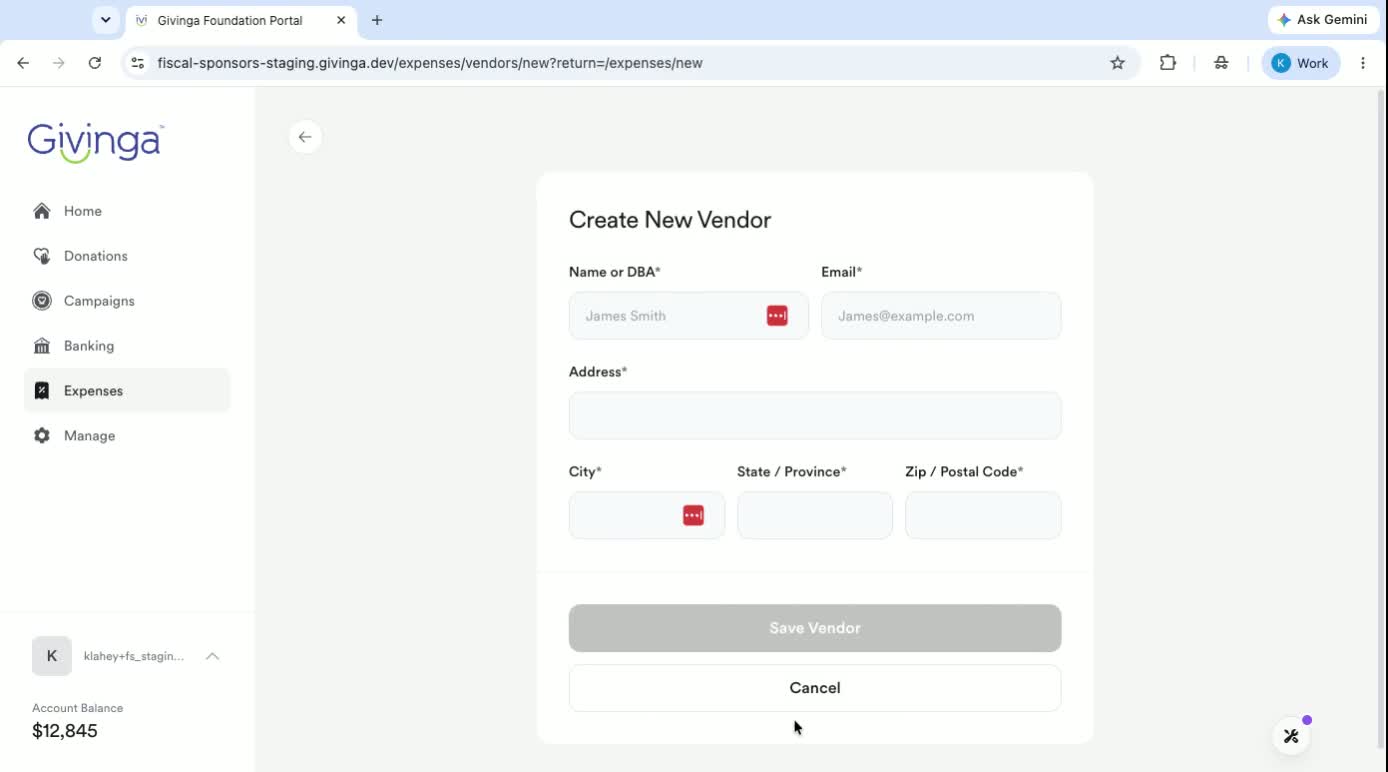Open the tab search dropdown arrow
The width and height of the screenshot is (1388, 772).
[x=105, y=20]
